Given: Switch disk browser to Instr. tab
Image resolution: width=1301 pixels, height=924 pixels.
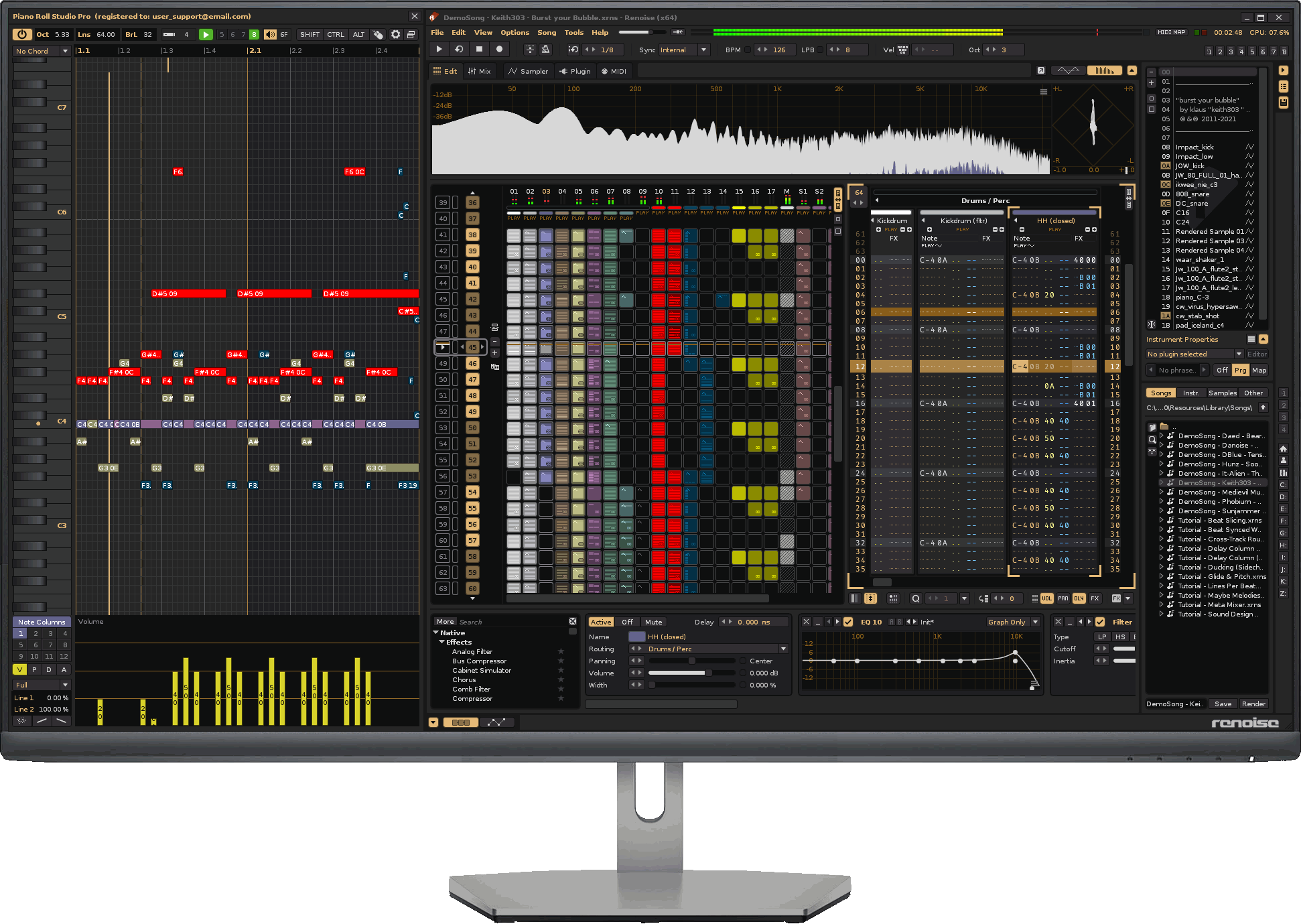Looking at the screenshot, I should tap(1190, 393).
